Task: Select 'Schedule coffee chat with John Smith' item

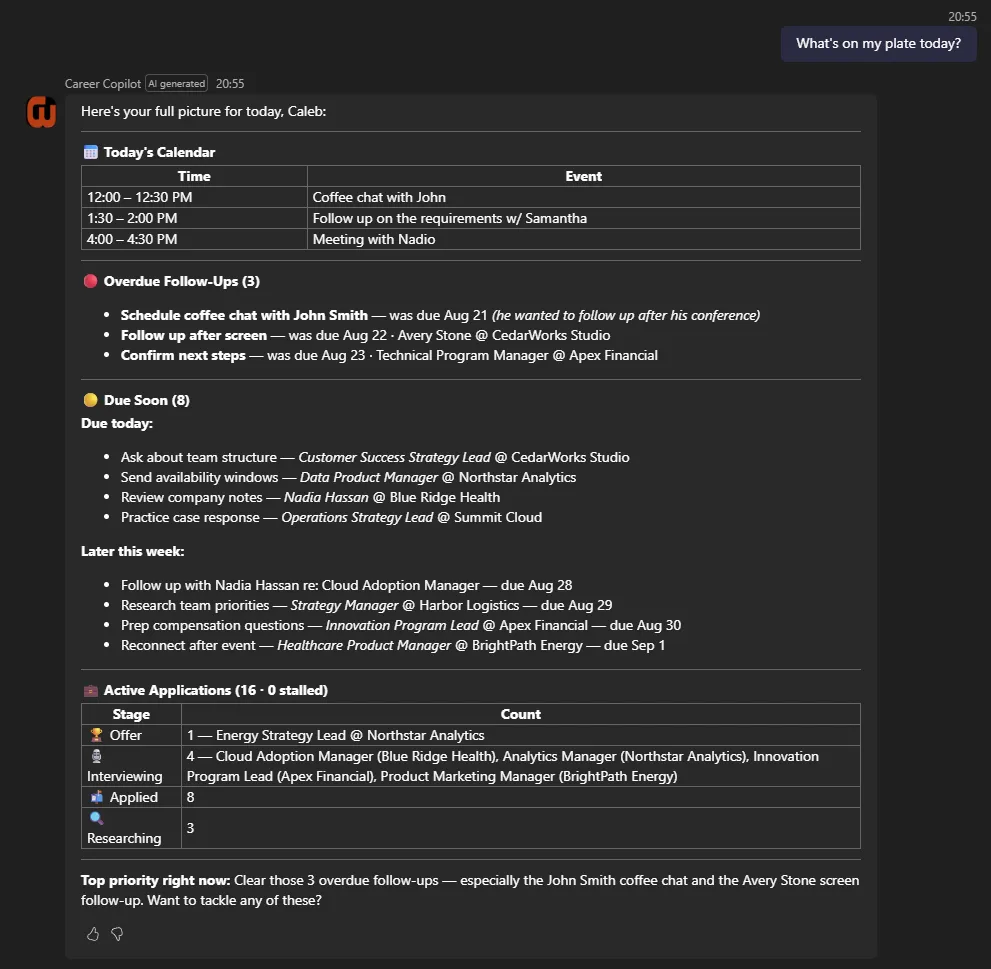Action: coord(440,315)
